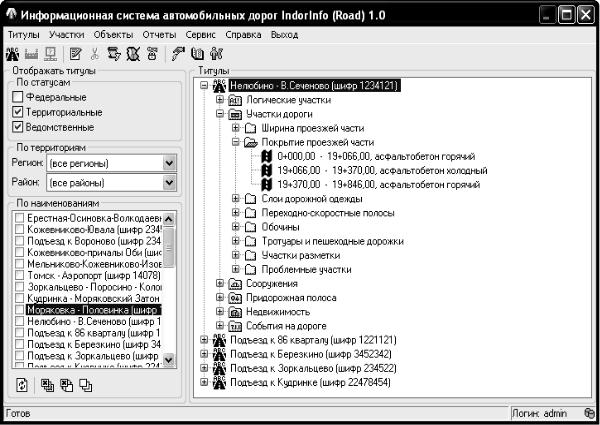Collapse the Покрытие проезжей части folder
The height and width of the screenshot is (425, 600).
(236, 143)
